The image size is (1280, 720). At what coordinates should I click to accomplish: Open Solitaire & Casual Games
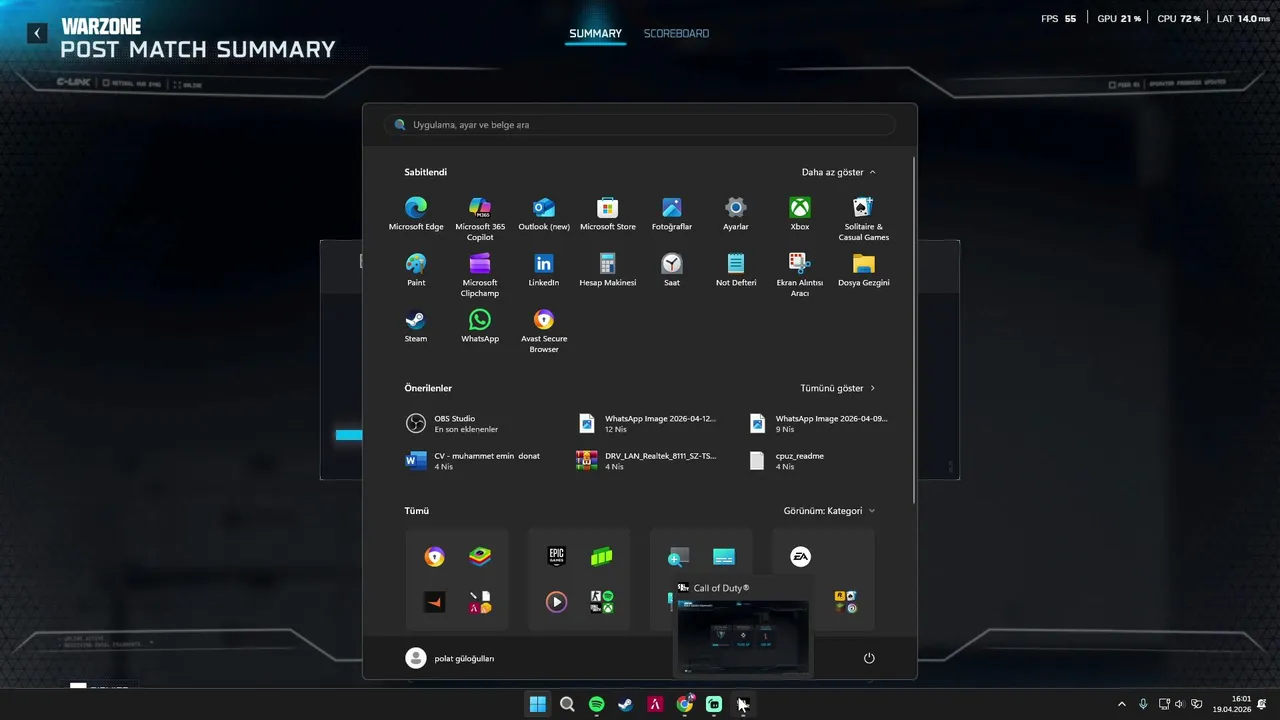[864, 218]
